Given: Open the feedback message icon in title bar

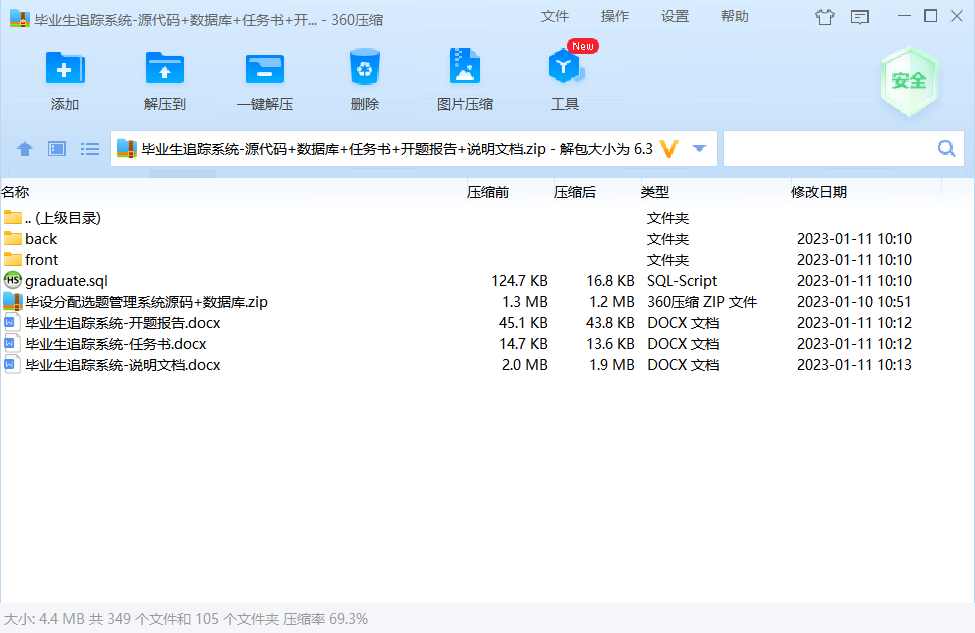Looking at the screenshot, I should coord(860,17).
